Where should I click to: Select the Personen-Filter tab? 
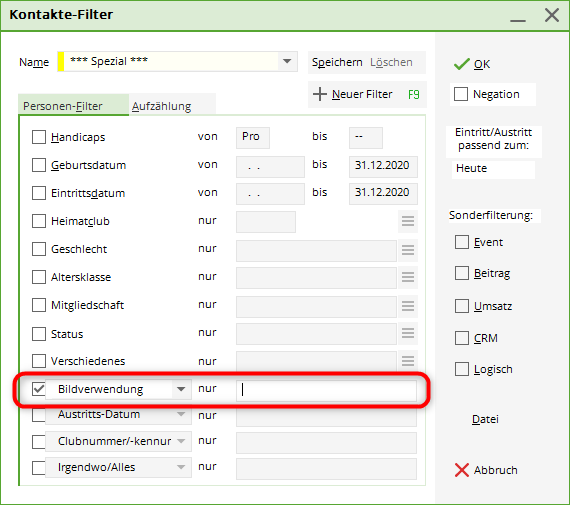point(63,106)
